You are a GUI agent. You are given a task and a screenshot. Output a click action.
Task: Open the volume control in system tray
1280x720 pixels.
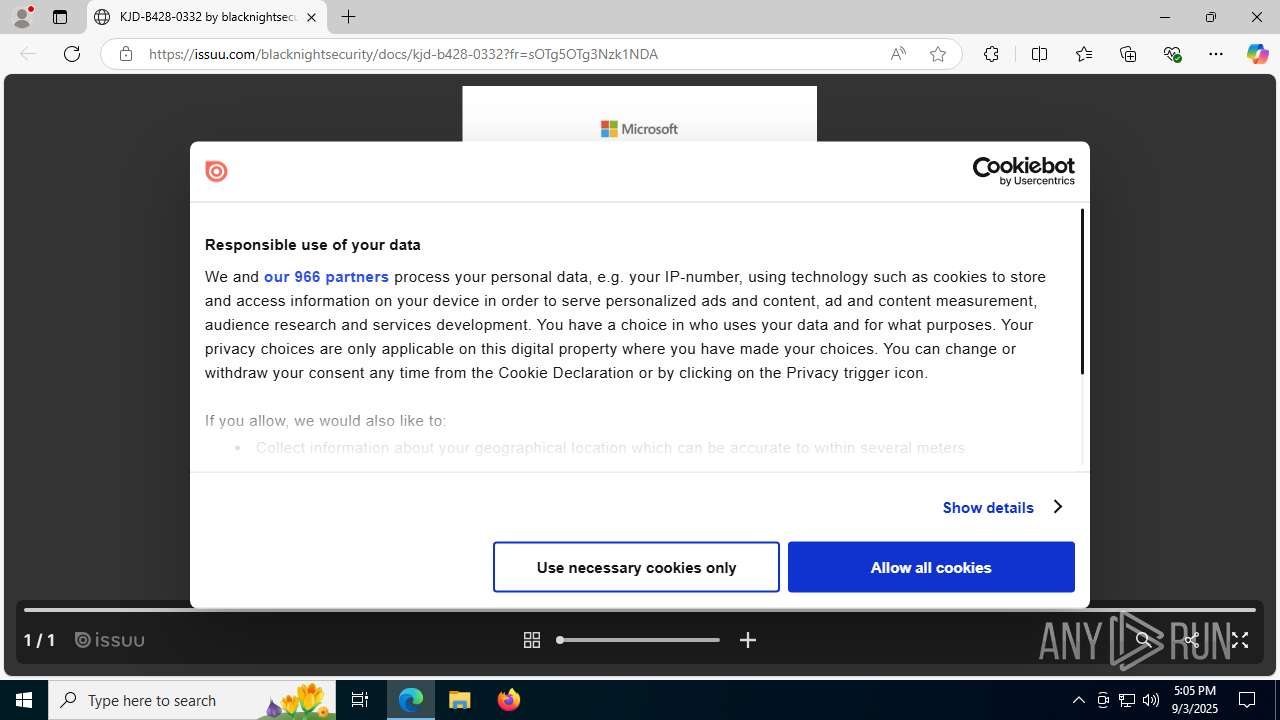pyautogui.click(x=1151, y=700)
